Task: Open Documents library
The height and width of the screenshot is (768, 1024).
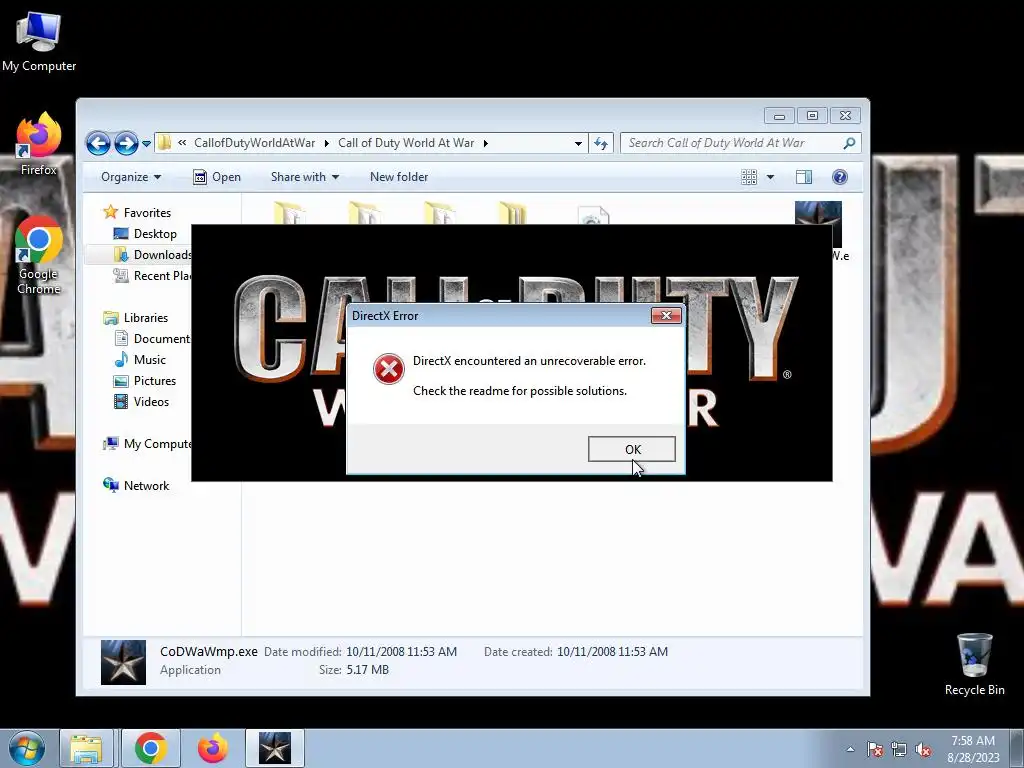Action: [152, 338]
